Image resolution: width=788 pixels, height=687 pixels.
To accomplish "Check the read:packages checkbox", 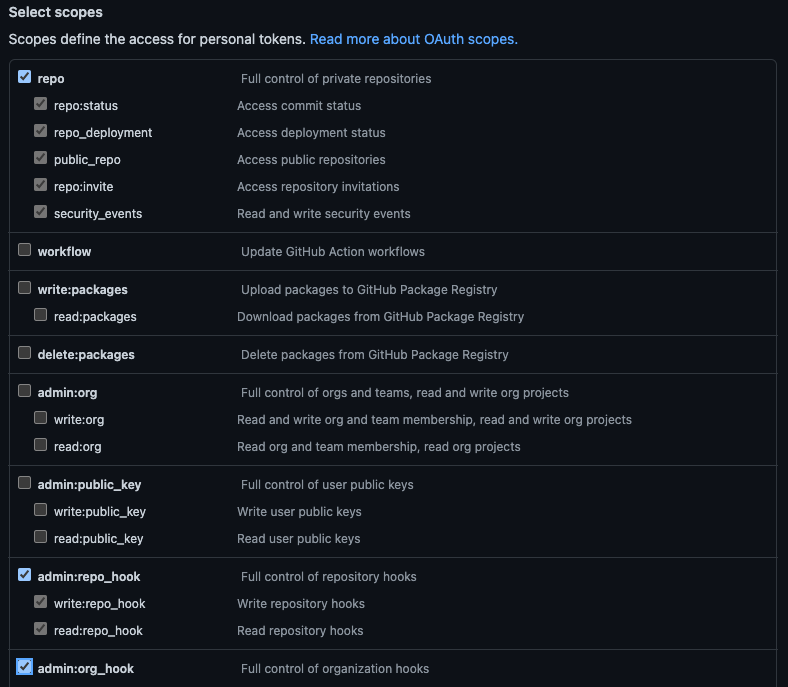I will pyautogui.click(x=41, y=315).
